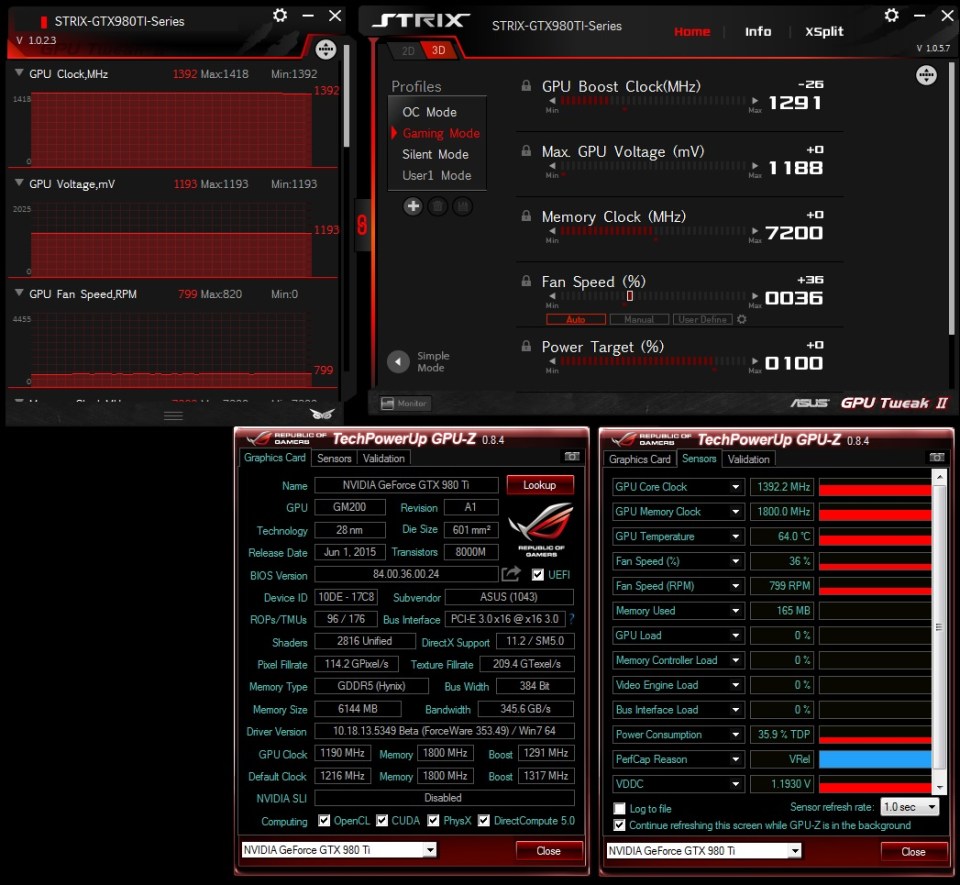
Task: Collapse the GPU Clock,MHz graph
Action: coord(19,73)
